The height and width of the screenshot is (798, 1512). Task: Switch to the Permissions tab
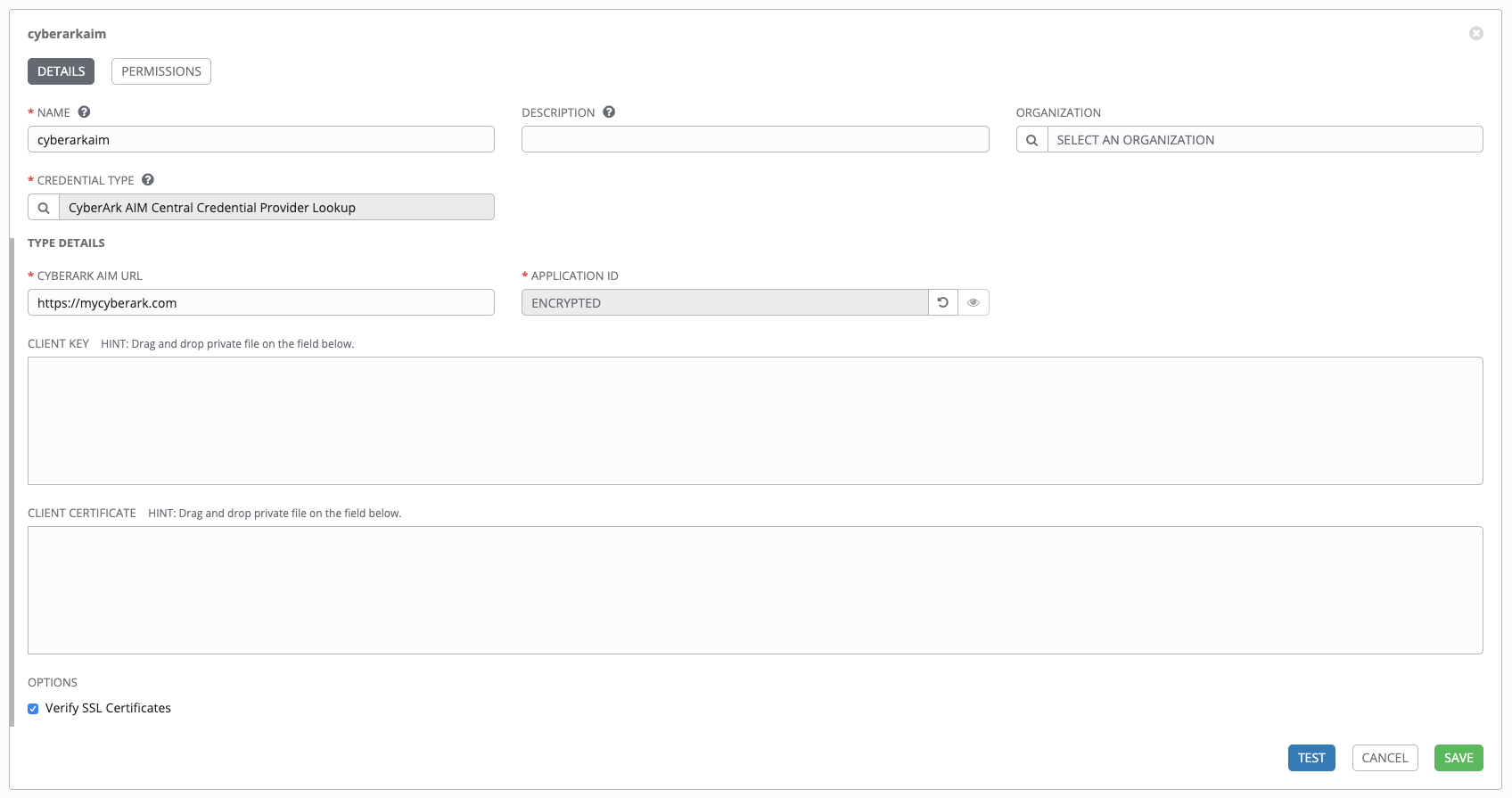point(161,71)
